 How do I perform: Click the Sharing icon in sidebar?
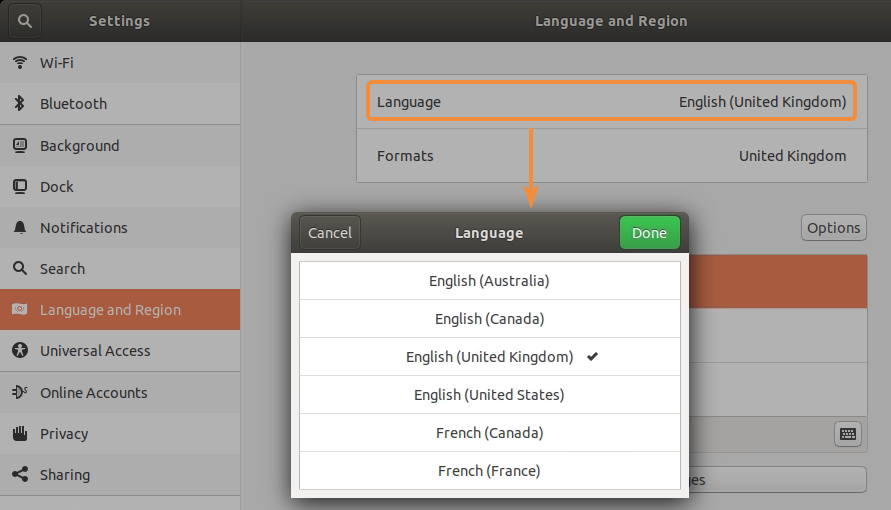[x=20, y=474]
